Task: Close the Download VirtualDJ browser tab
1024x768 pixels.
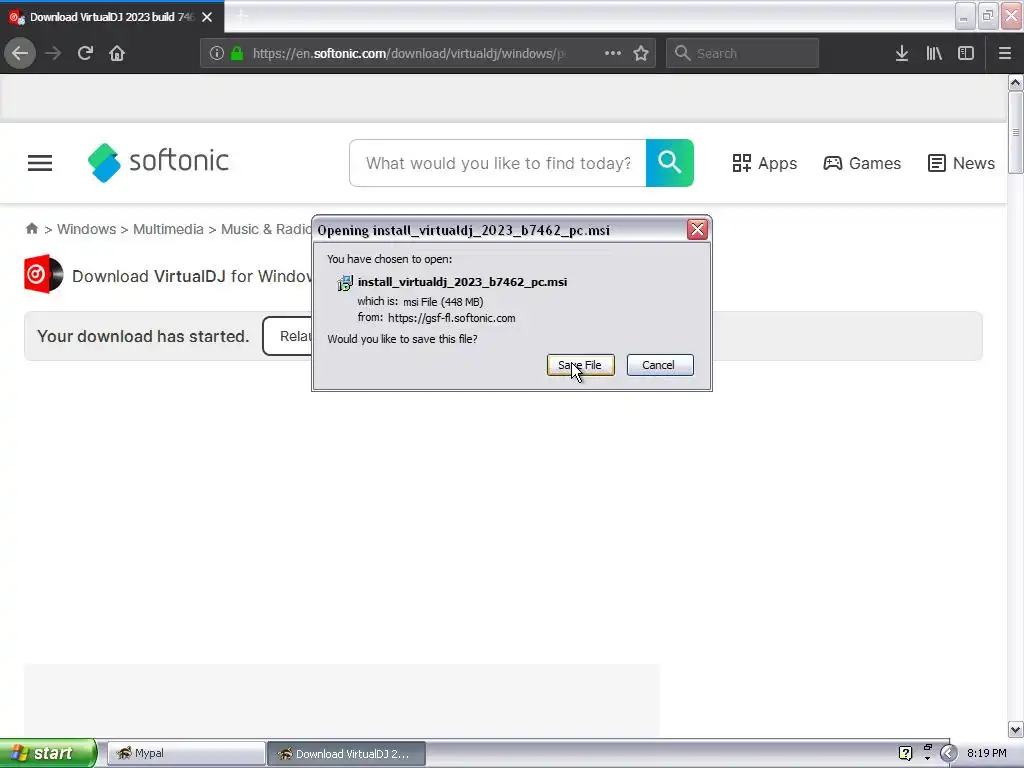Action: pos(207,17)
